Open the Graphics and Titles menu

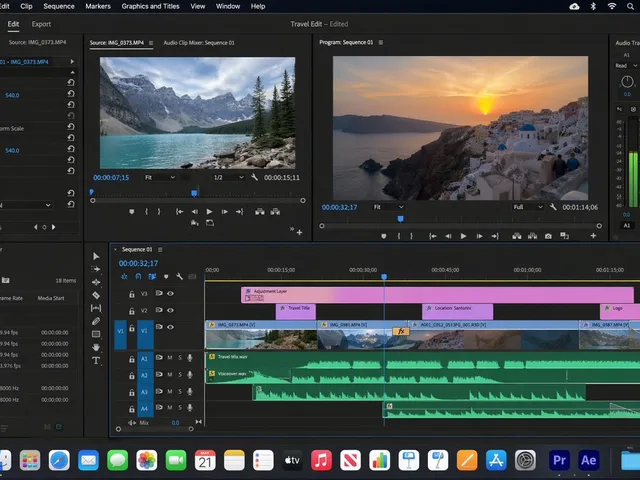[x=150, y=6]
